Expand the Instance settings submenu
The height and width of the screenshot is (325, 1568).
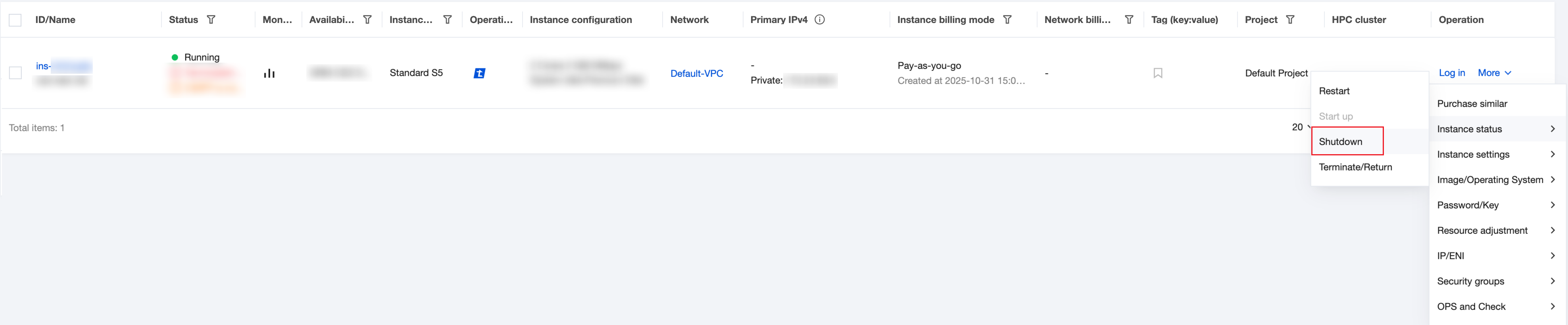1495,155
